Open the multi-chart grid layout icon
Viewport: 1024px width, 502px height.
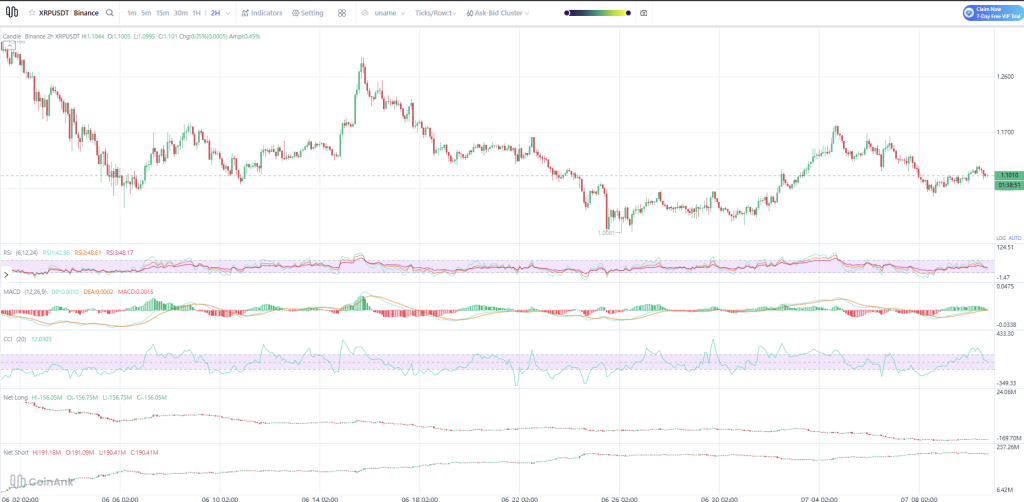tap(342, 13)
